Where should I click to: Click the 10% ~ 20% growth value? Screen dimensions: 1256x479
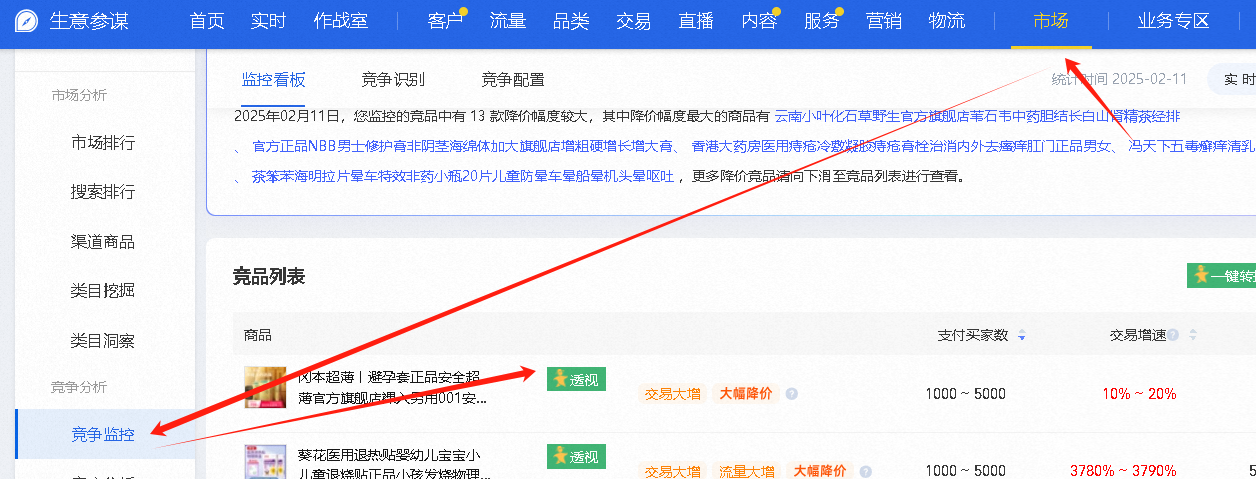(1139, 394)
